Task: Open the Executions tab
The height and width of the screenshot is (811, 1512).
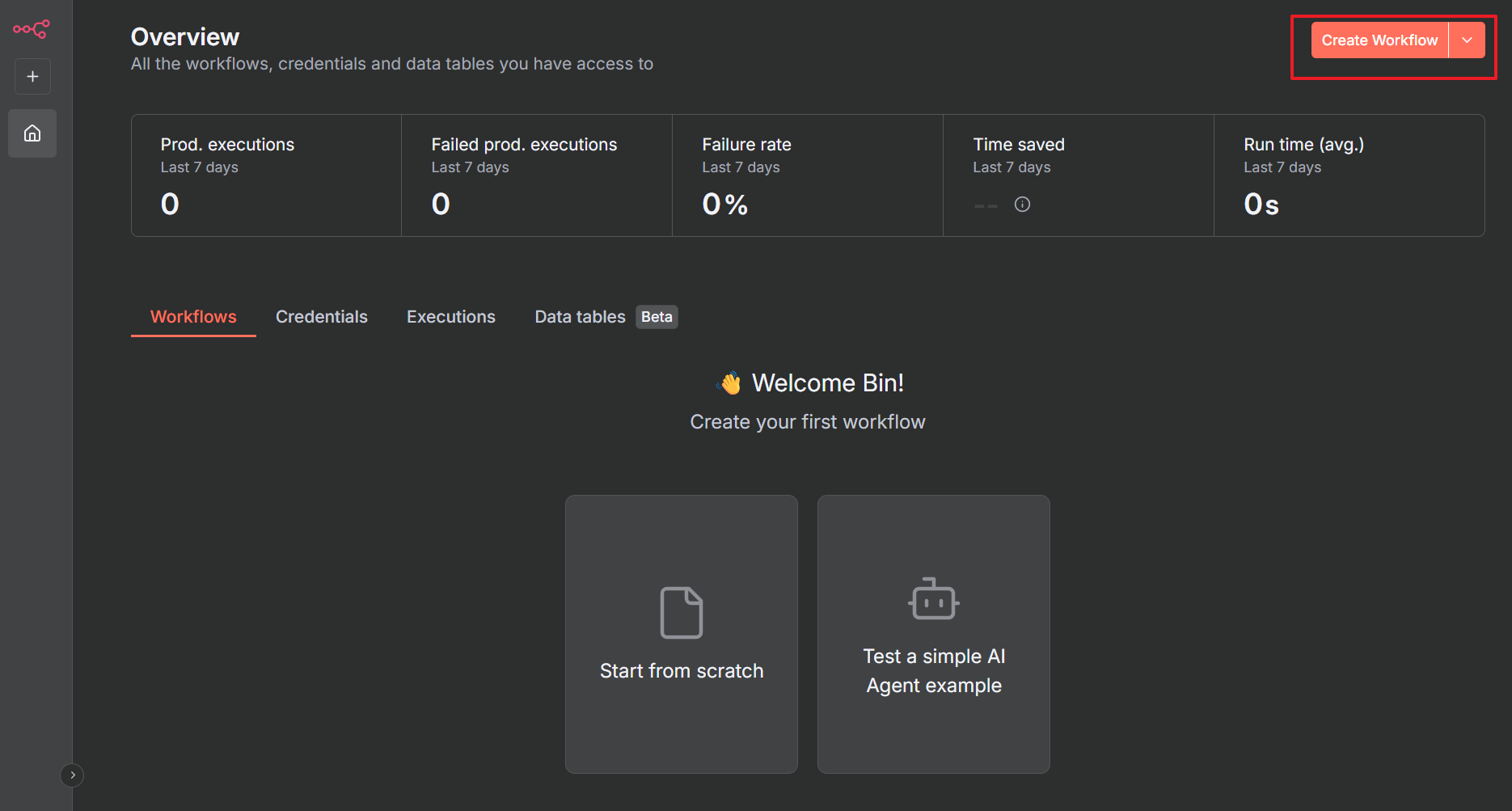Action: pos(450,317)
